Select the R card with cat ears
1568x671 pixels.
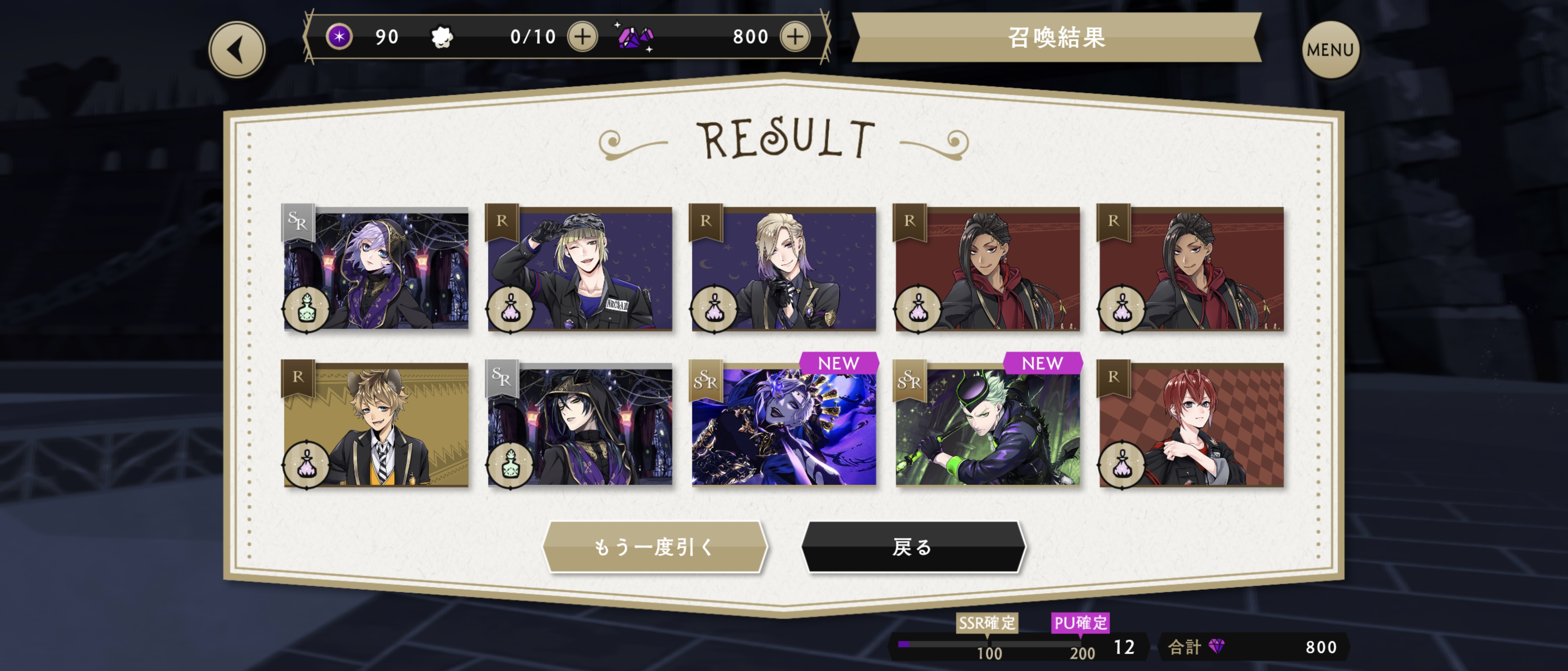coord(376,424)
